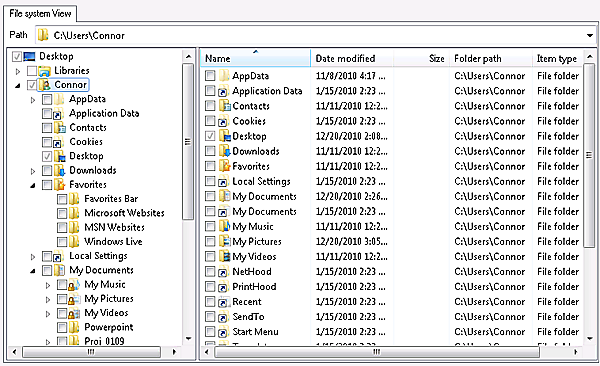Click the tree panel scroll right arrow
Viewport: 600px width, 366px height.
[x=174, y=352]
